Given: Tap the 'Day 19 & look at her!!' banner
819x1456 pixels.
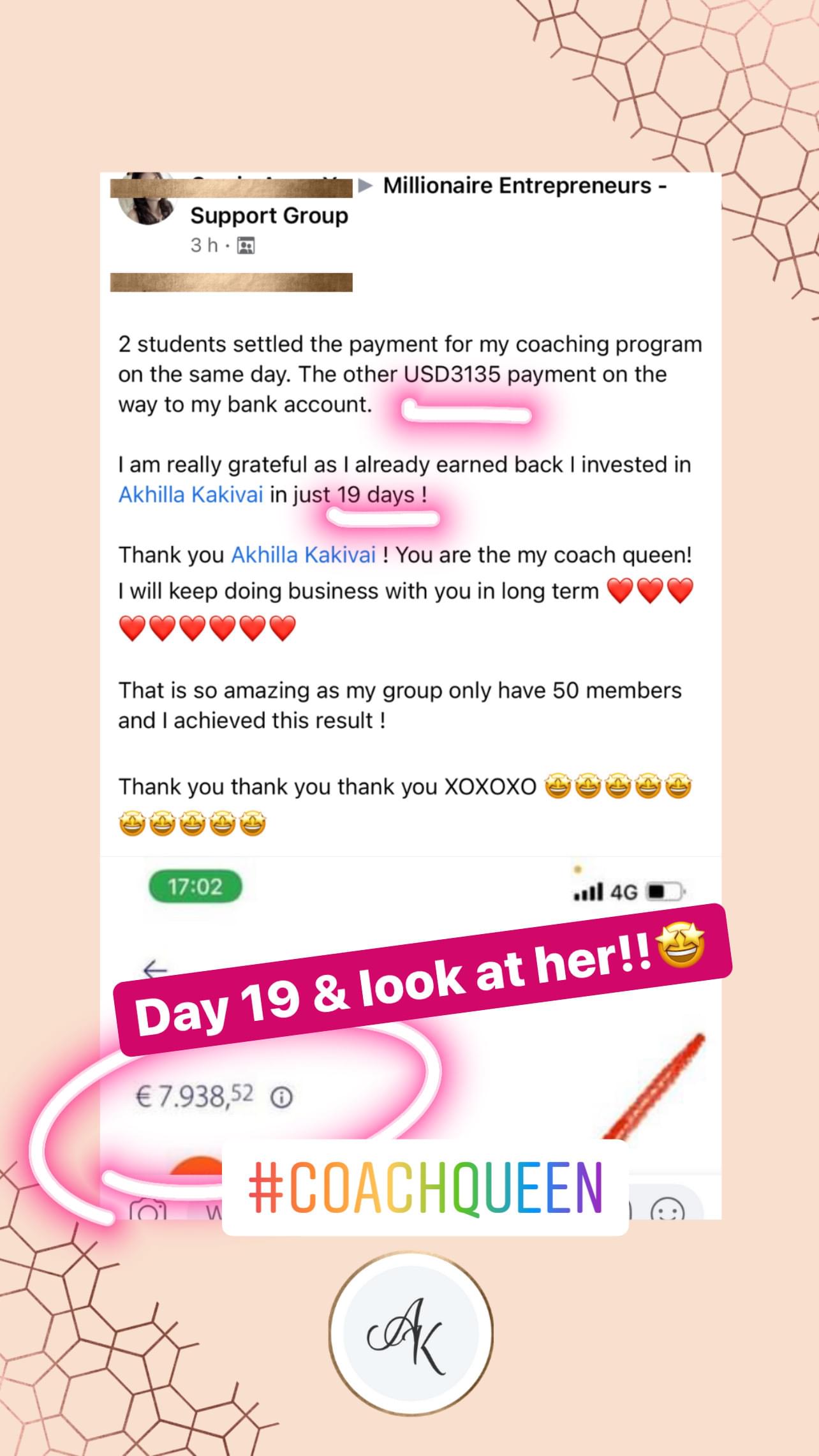Looking at the screenshot, I should 422,981.
